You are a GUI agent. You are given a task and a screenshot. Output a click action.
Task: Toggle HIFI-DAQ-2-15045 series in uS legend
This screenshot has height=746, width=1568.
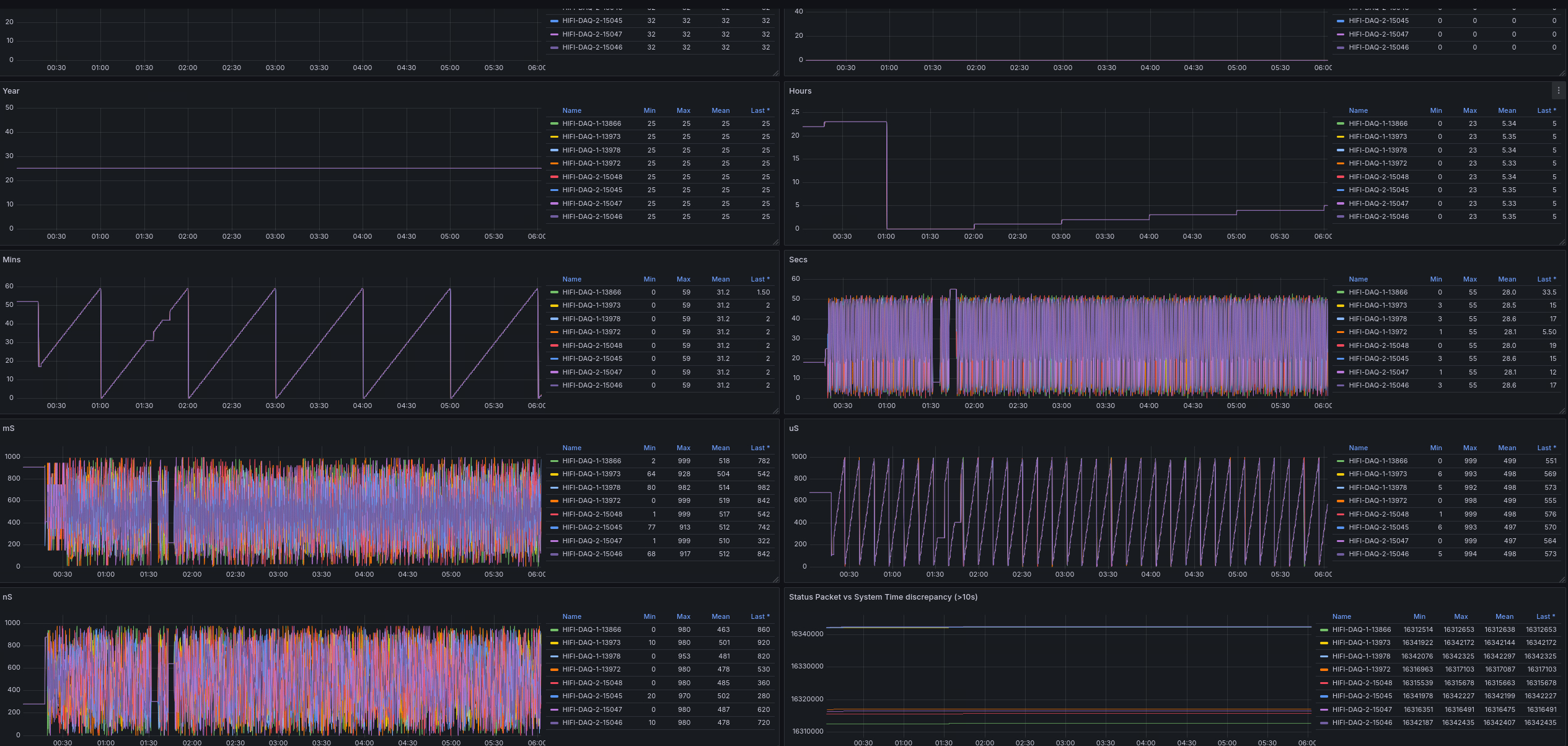1378,527
